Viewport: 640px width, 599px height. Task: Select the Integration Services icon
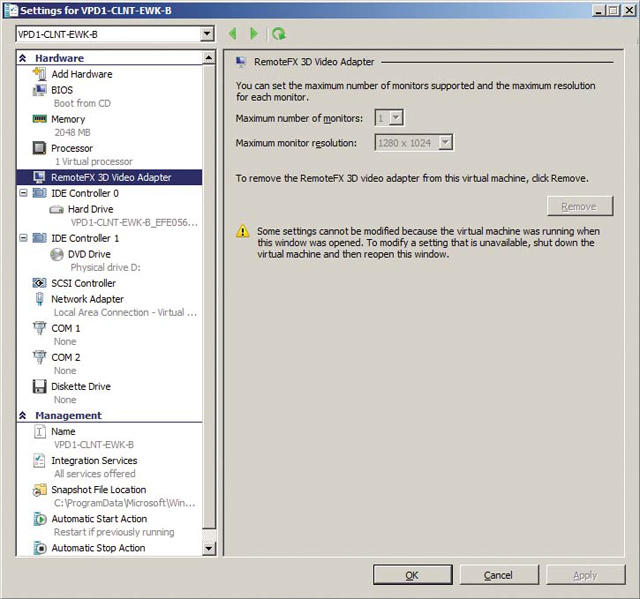point(40,460)
